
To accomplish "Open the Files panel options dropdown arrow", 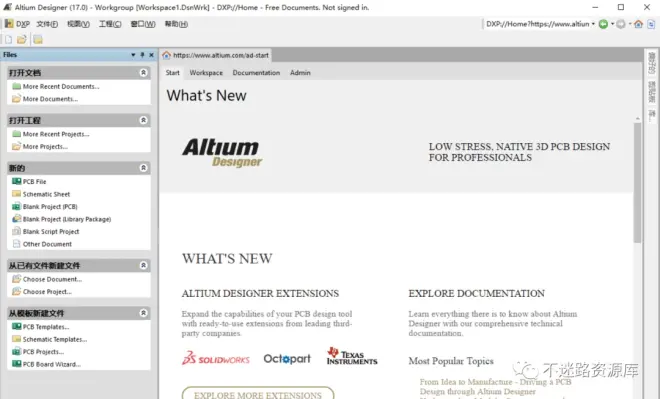I will click(133, 55).
